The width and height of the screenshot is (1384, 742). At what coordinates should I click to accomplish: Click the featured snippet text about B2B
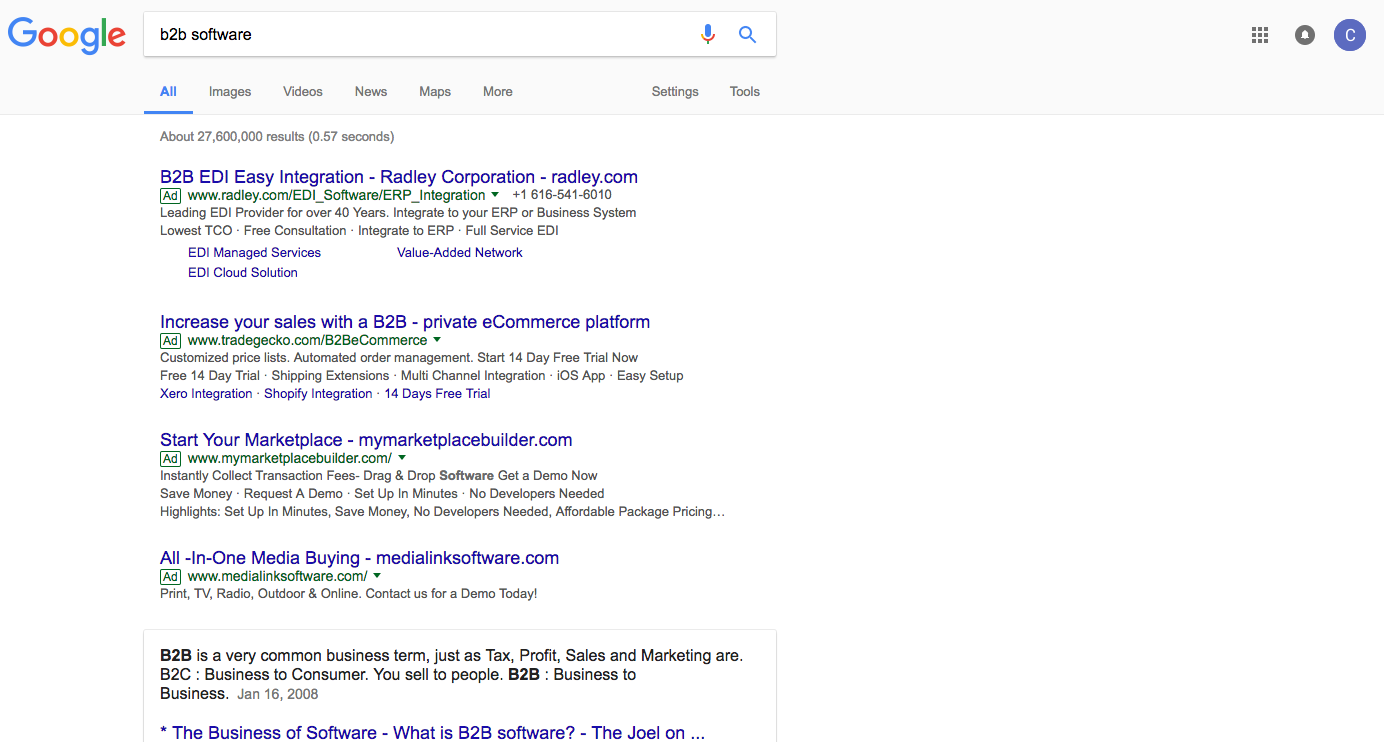452,674
